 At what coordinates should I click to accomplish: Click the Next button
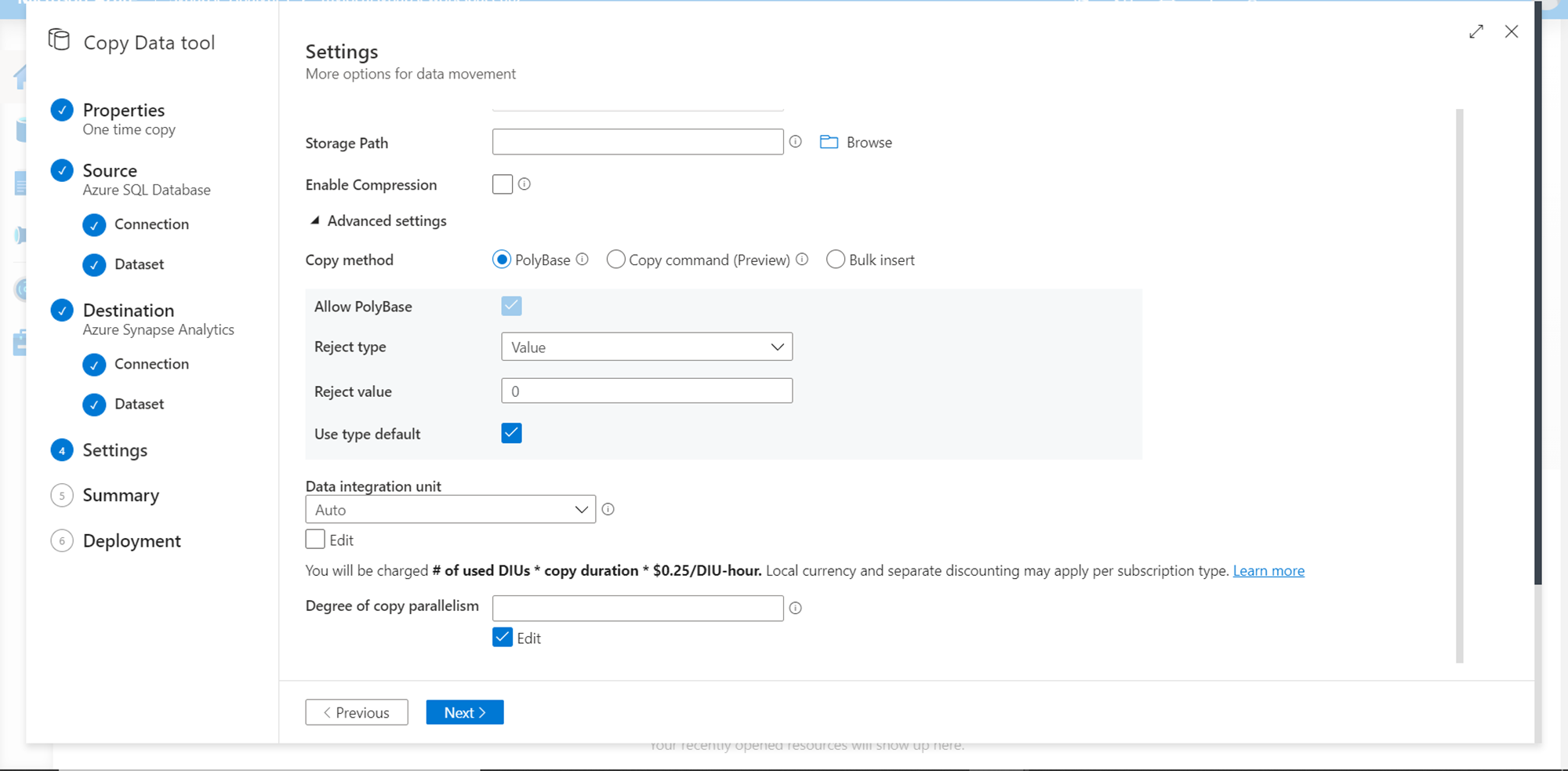click(465, 712)
